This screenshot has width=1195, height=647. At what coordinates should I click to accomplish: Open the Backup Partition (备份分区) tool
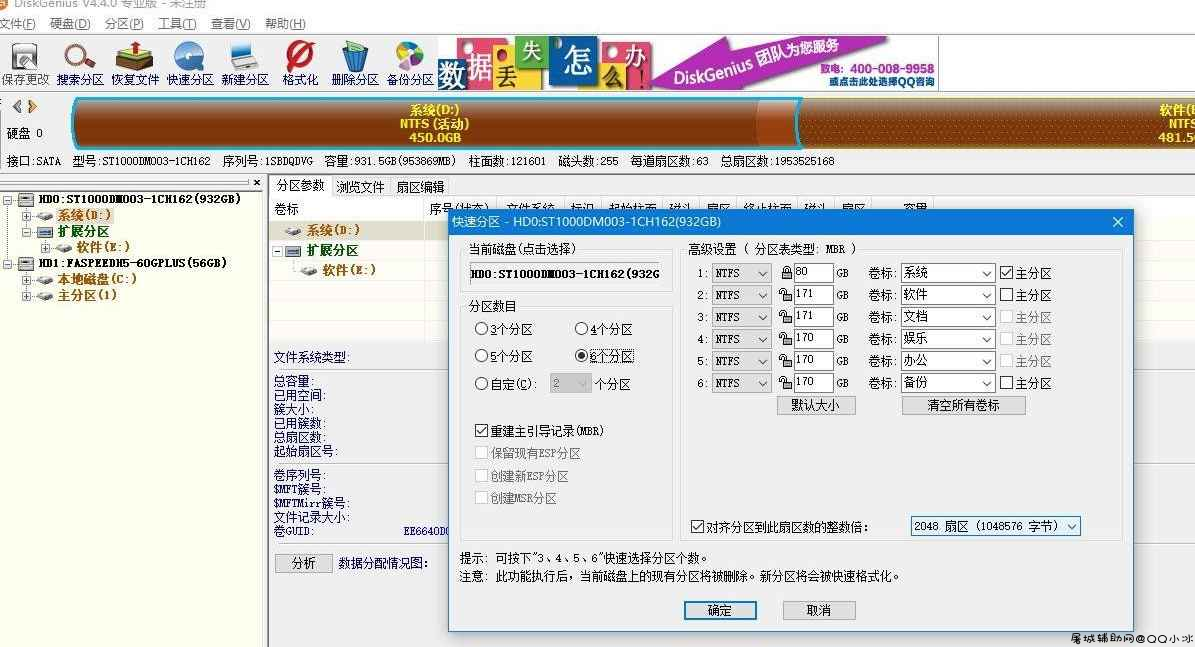(409, 64)
